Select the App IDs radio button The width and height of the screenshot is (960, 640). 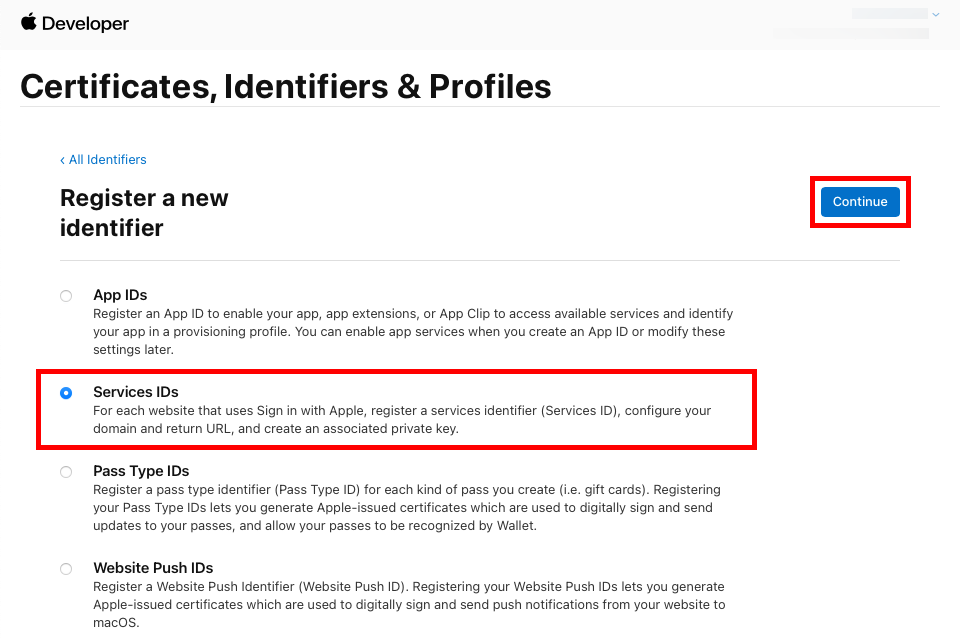point(66,296)
